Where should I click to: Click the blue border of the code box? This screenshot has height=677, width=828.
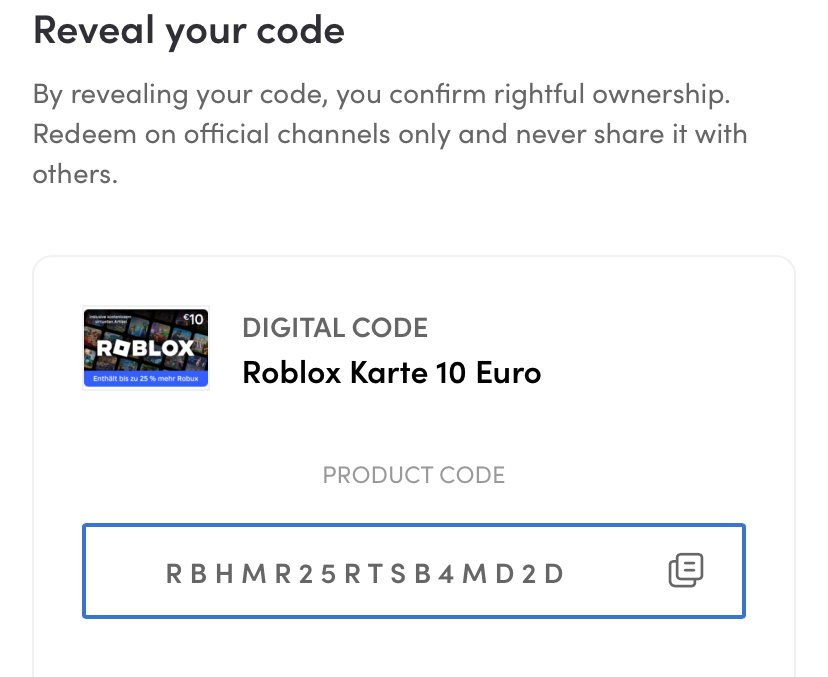click(414, 525)
